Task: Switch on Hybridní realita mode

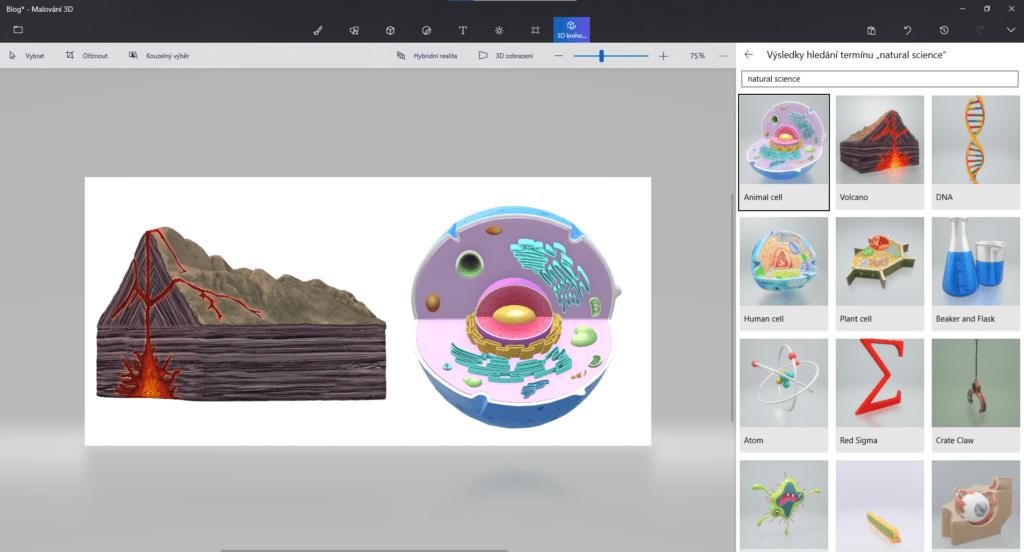Action: [427, 56]
